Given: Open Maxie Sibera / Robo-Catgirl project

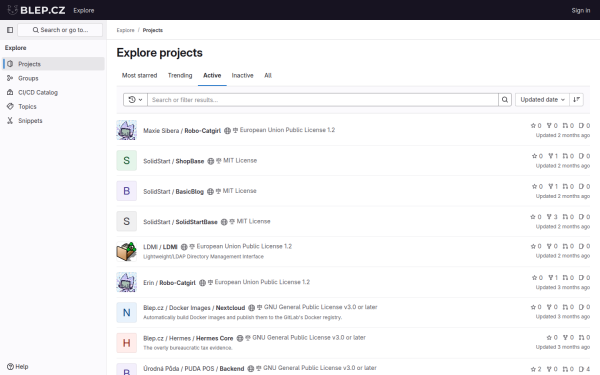Looking at the screenshot, I should click(182, 130).
